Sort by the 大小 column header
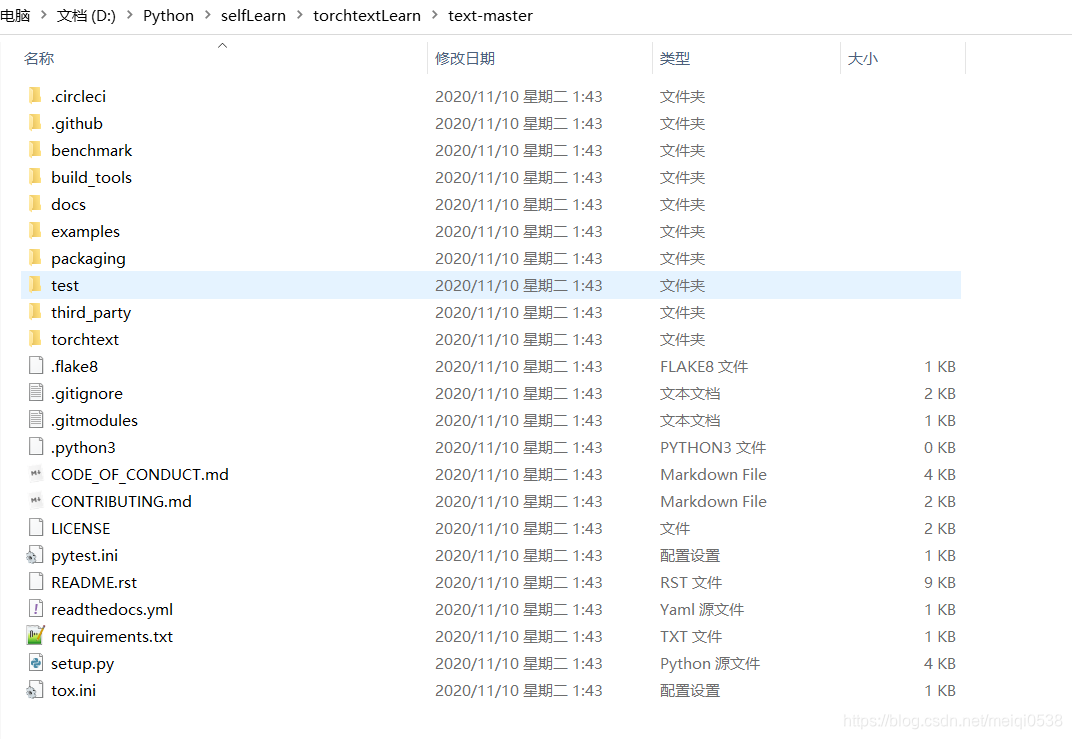Screen dimensions: 1072x739 pos(862,59)
